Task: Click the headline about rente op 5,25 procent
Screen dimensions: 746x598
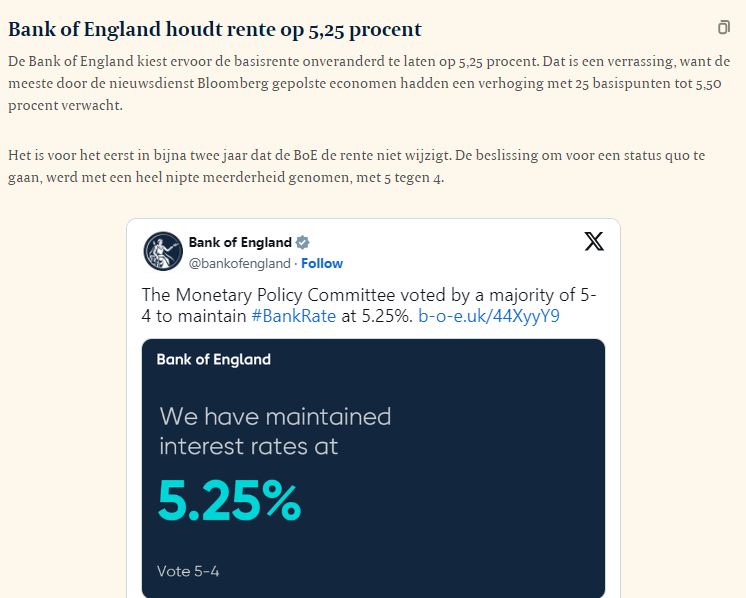Action: click(215, 29)
